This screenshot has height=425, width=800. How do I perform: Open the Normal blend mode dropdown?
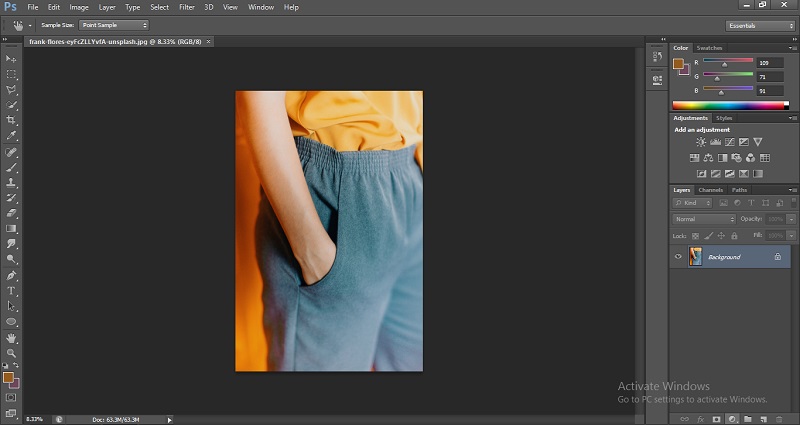click(x=704, y=219)
